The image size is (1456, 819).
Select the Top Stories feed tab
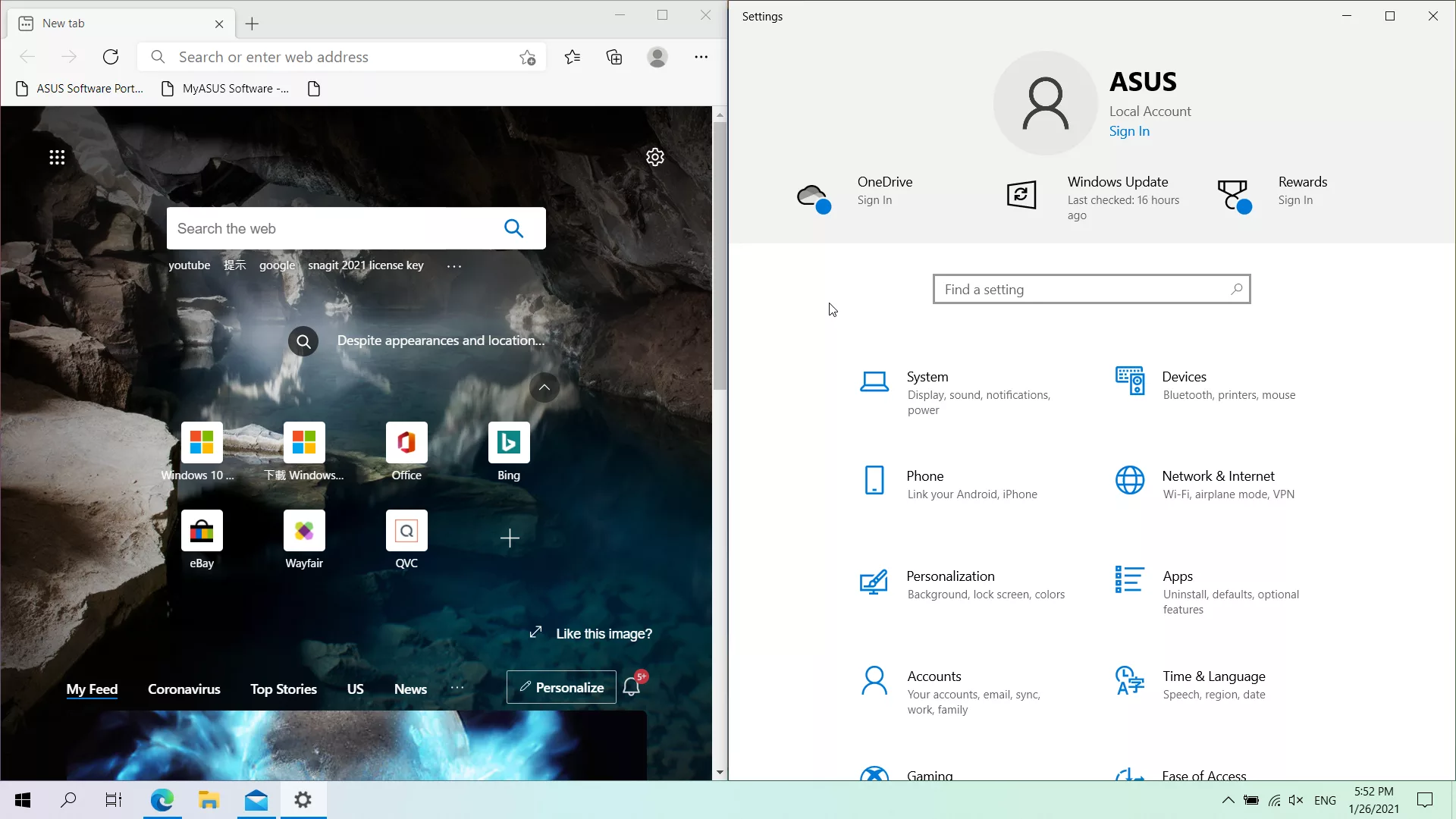tap(284, 689)
